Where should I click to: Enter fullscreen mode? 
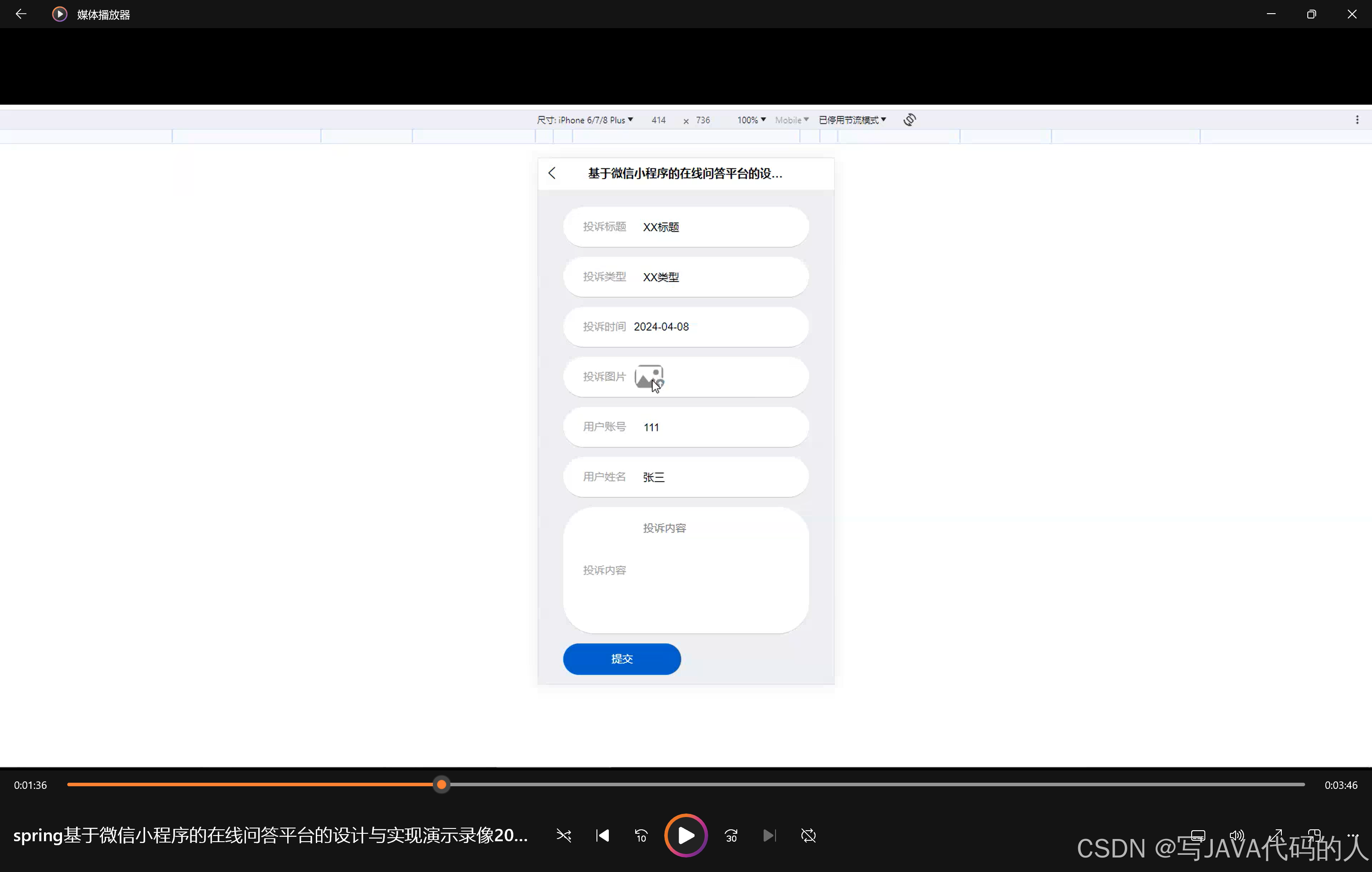[1276, 836]
